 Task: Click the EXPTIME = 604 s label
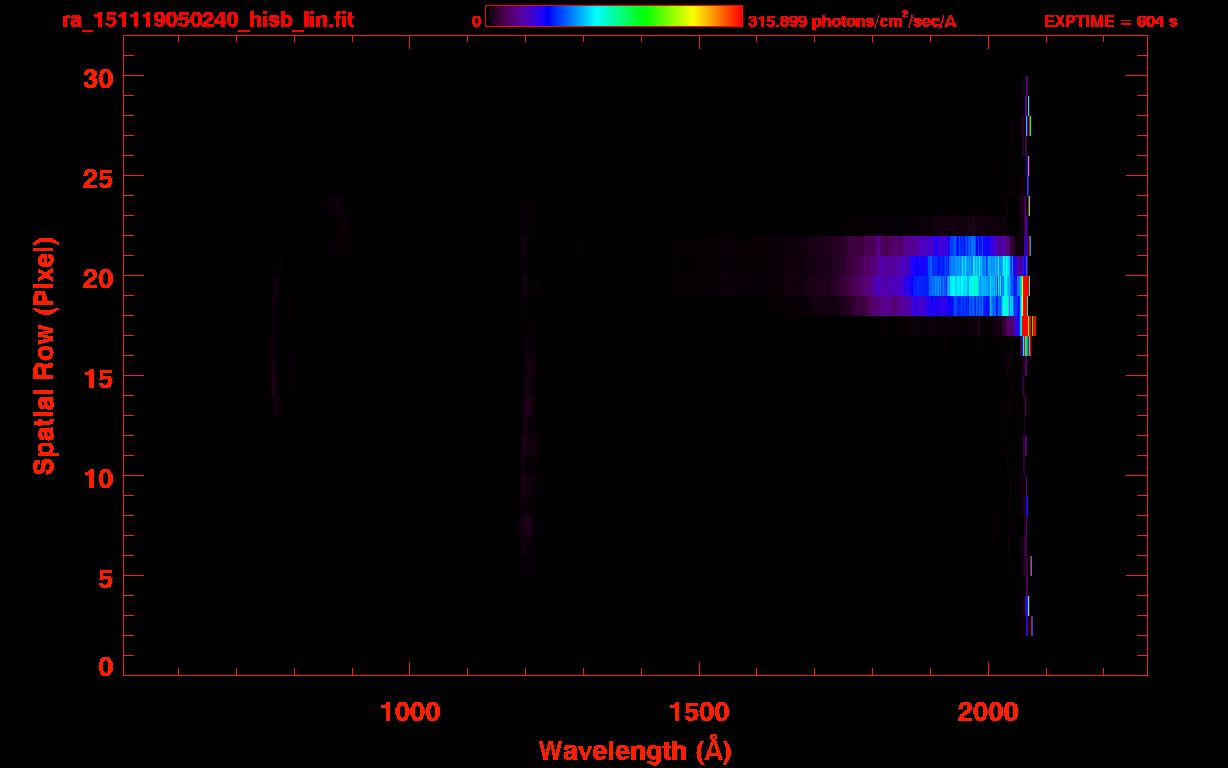(1110, 21)
